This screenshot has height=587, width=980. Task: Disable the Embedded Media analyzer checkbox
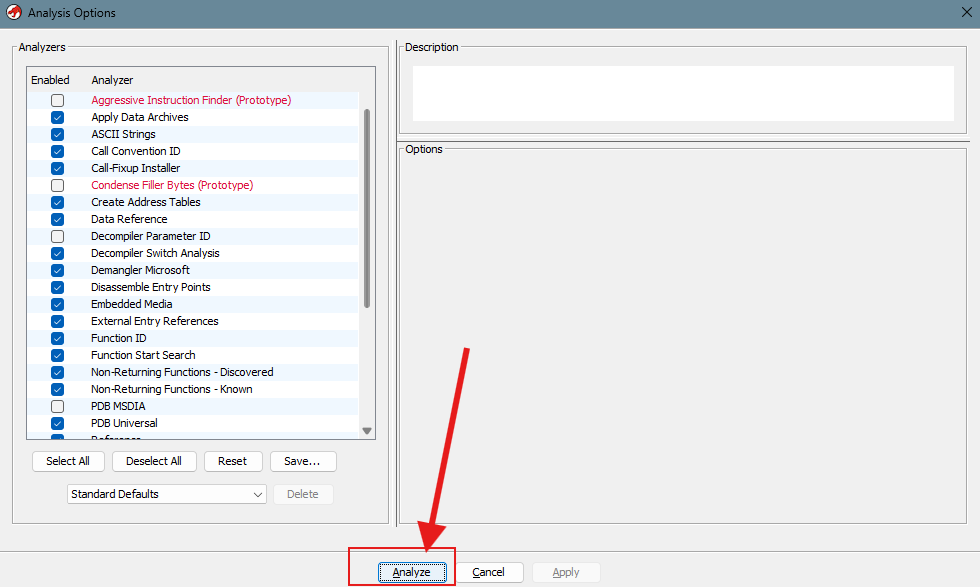click(x=57, y=304)
